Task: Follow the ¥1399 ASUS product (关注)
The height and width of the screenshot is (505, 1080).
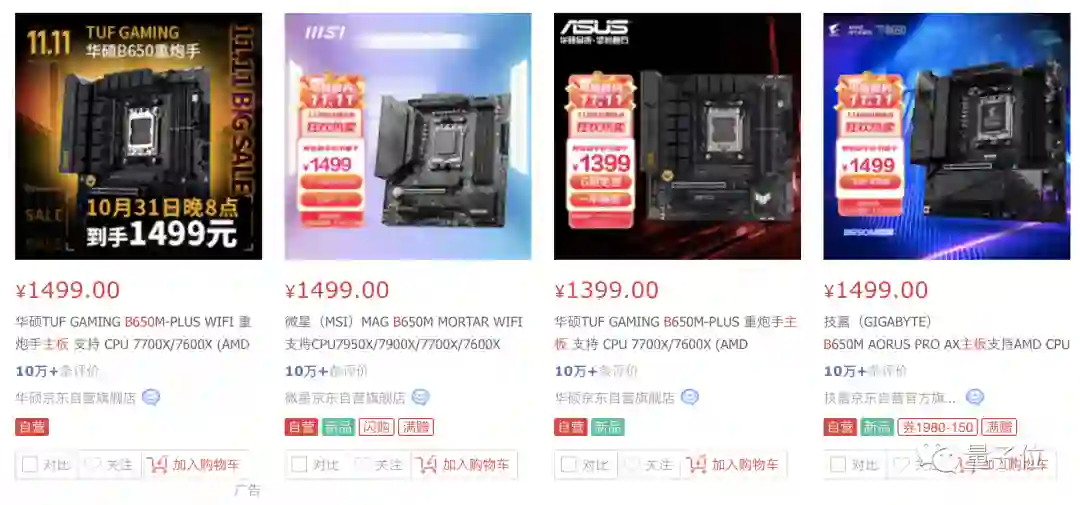Action: tap(649, 465)
